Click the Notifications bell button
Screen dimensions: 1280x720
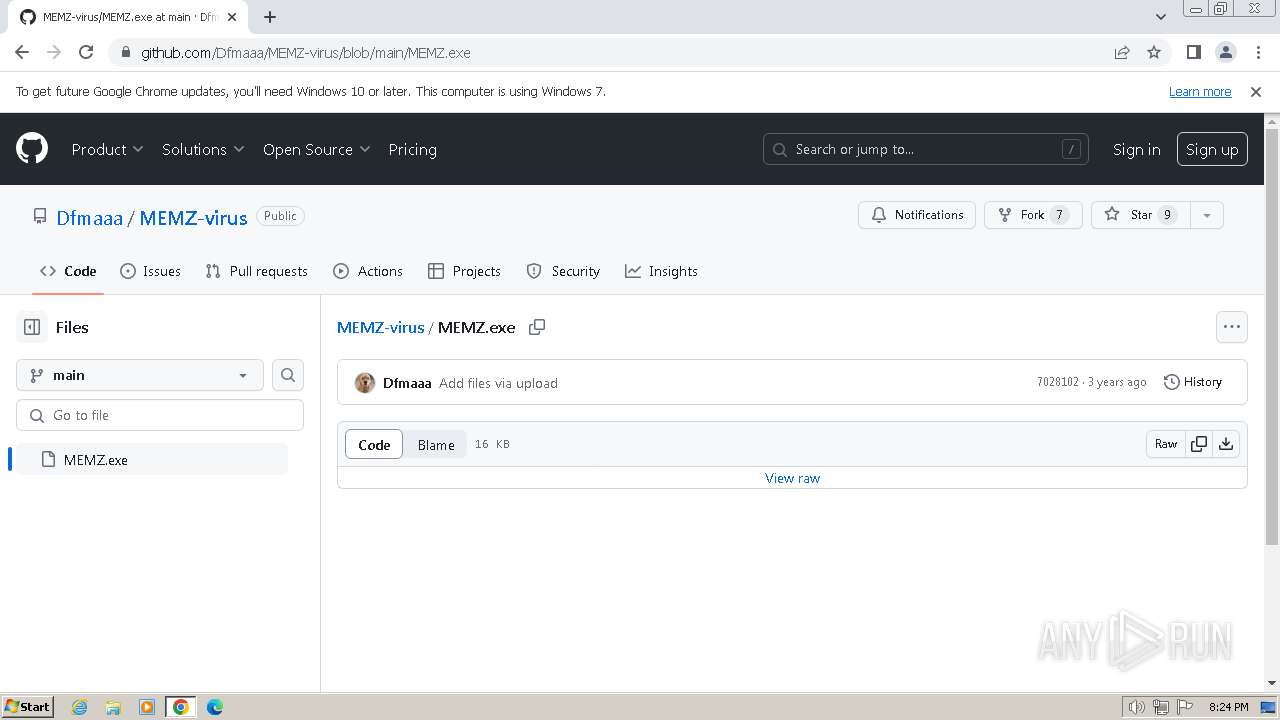point(917,215)
